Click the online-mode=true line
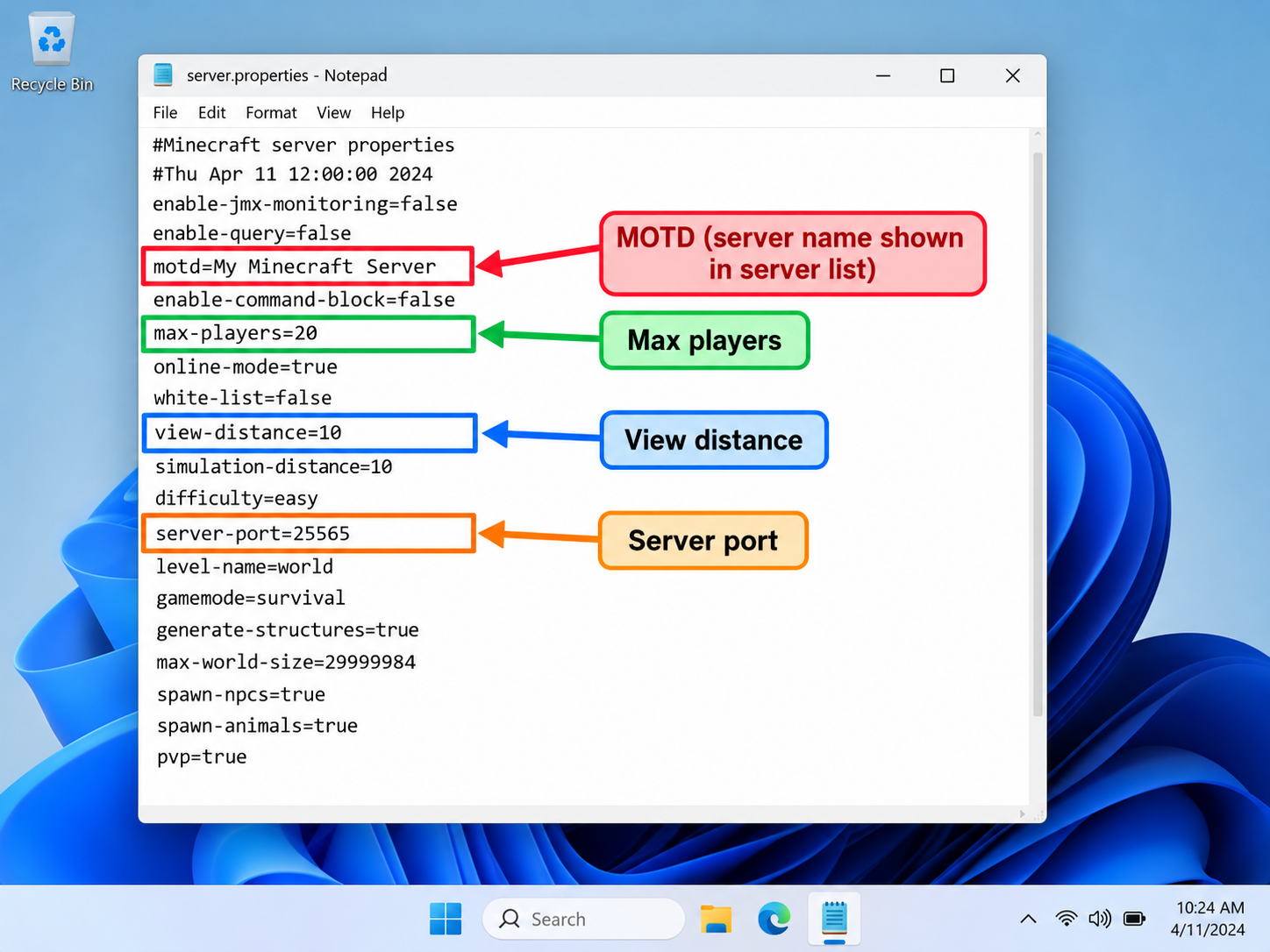This screenshot has width=1270, height=952. click(246, 366)
